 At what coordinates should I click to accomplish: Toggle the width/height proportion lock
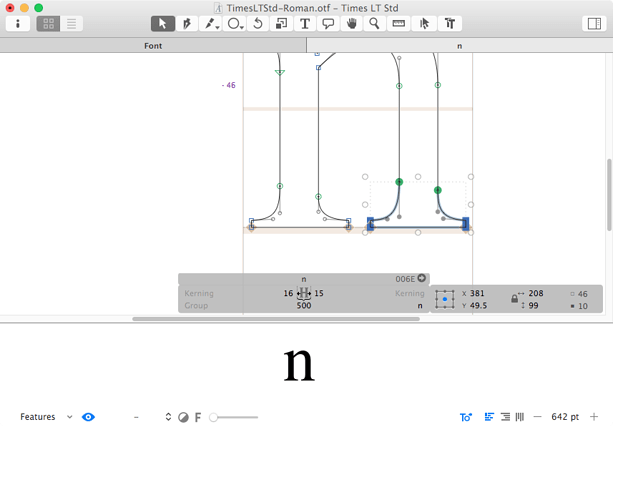[514, 299]
